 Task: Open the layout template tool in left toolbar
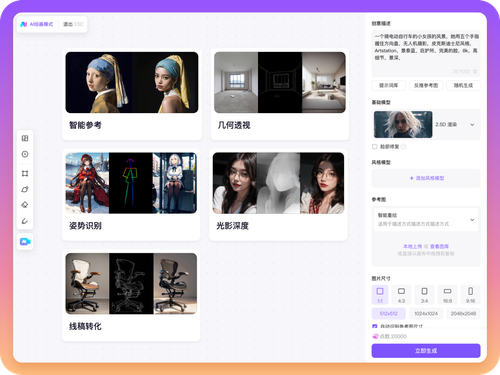tap(25, 138)
